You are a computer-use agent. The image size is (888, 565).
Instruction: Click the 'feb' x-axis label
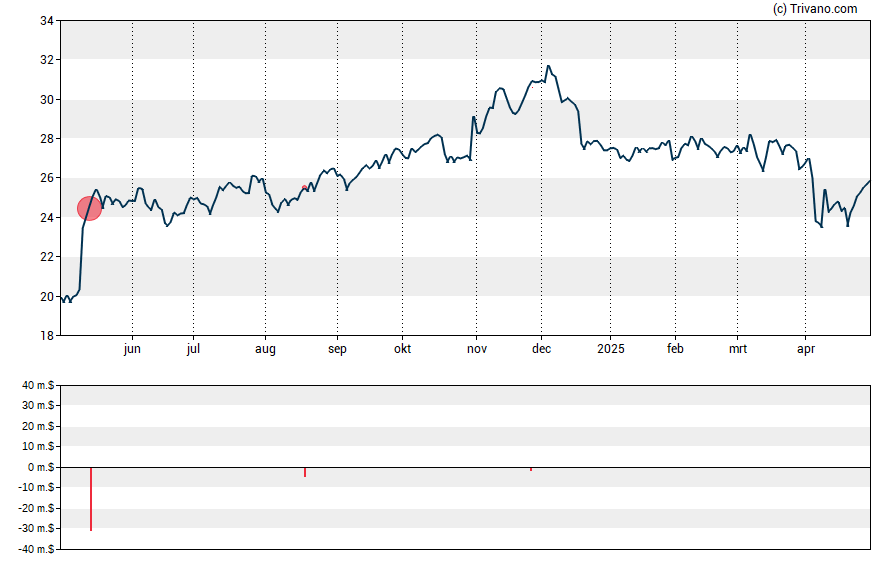click(675, 349)
